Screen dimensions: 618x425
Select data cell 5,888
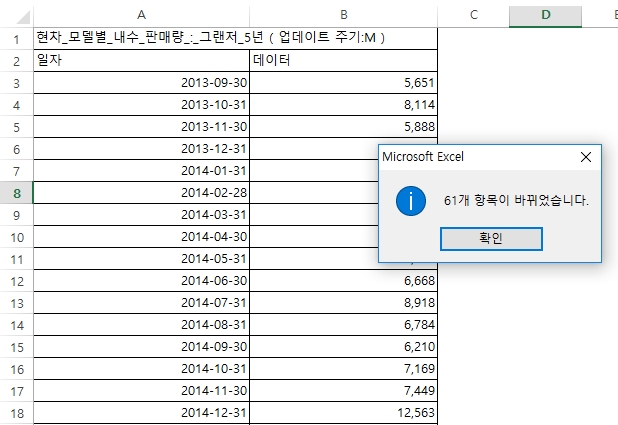tap(343, 127)
